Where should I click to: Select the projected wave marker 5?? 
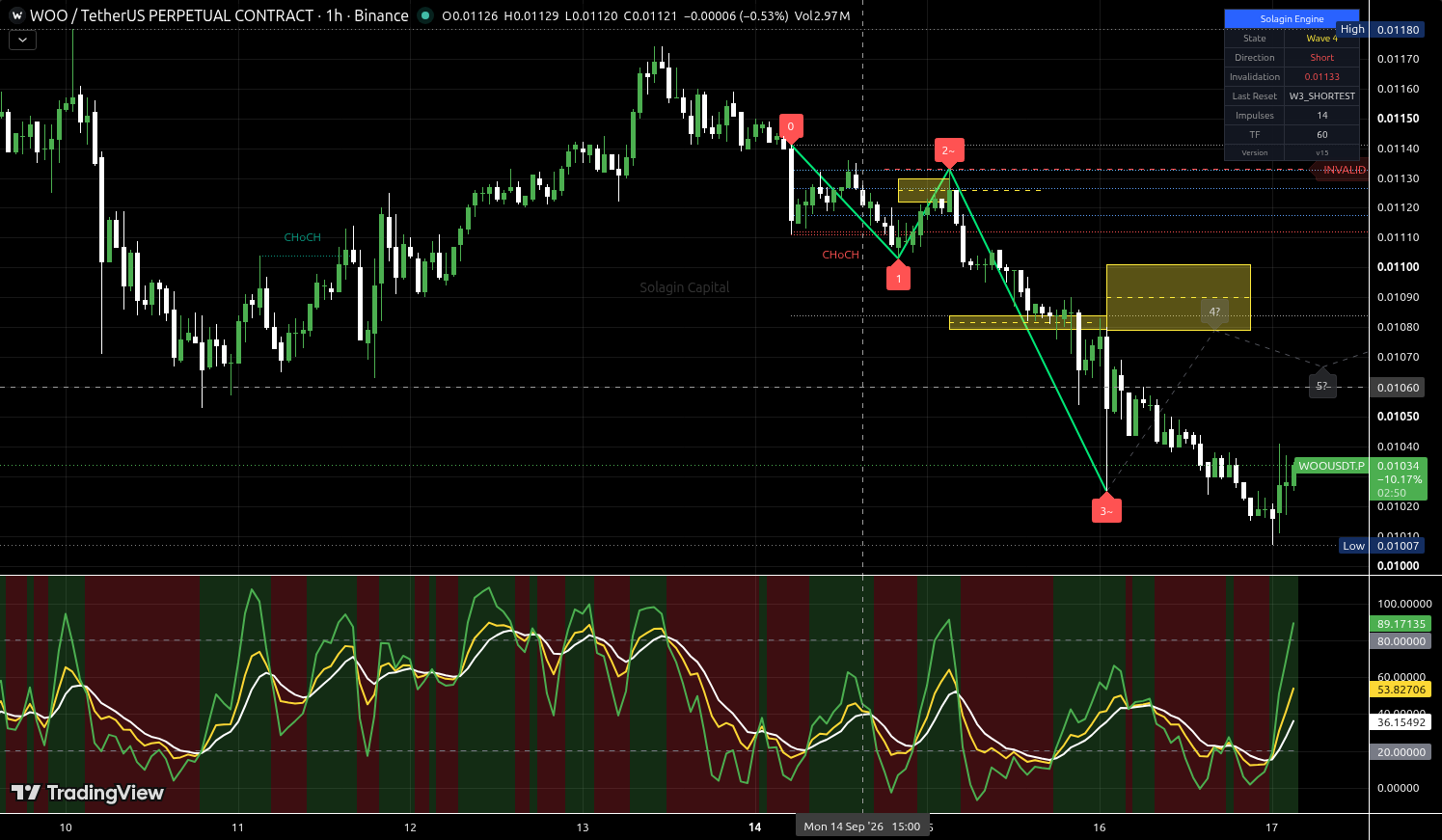click(x=1322, y=385)
